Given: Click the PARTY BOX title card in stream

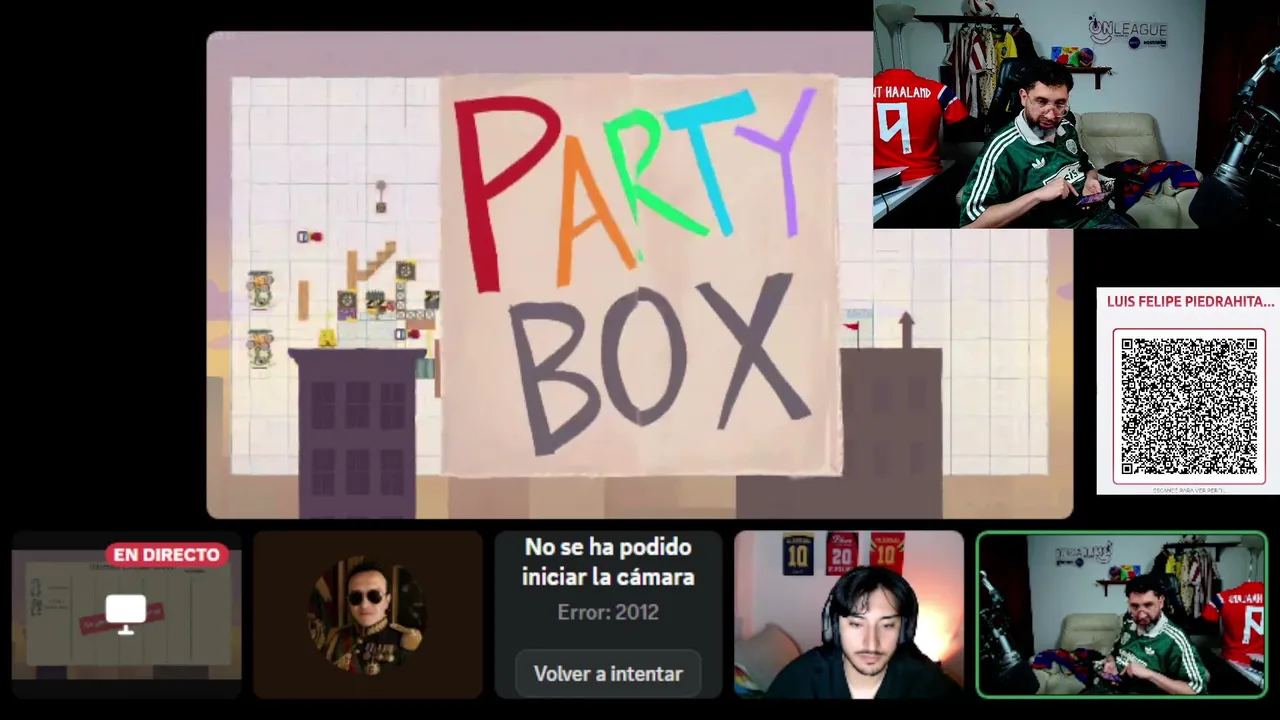Looking at the screenshot, I should point(640,274).
